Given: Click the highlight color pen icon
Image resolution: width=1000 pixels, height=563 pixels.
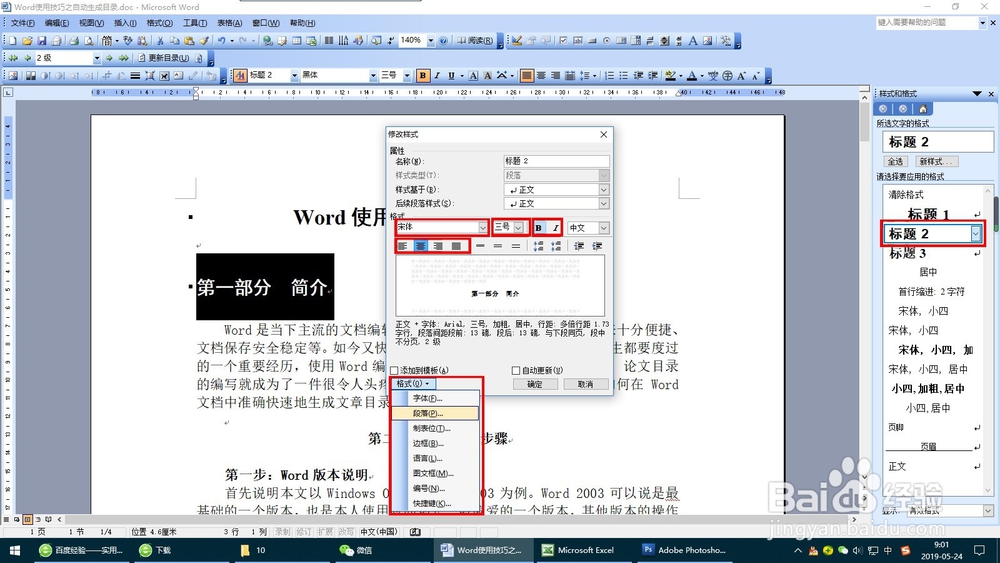Looking at the screenshot, I should [670, 75].
